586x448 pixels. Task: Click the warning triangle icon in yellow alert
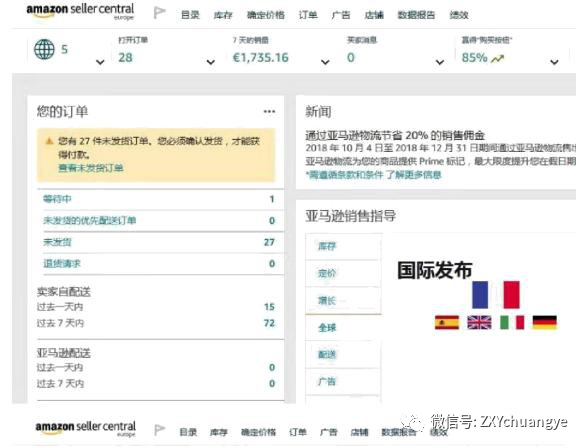(x=49, y=141)
